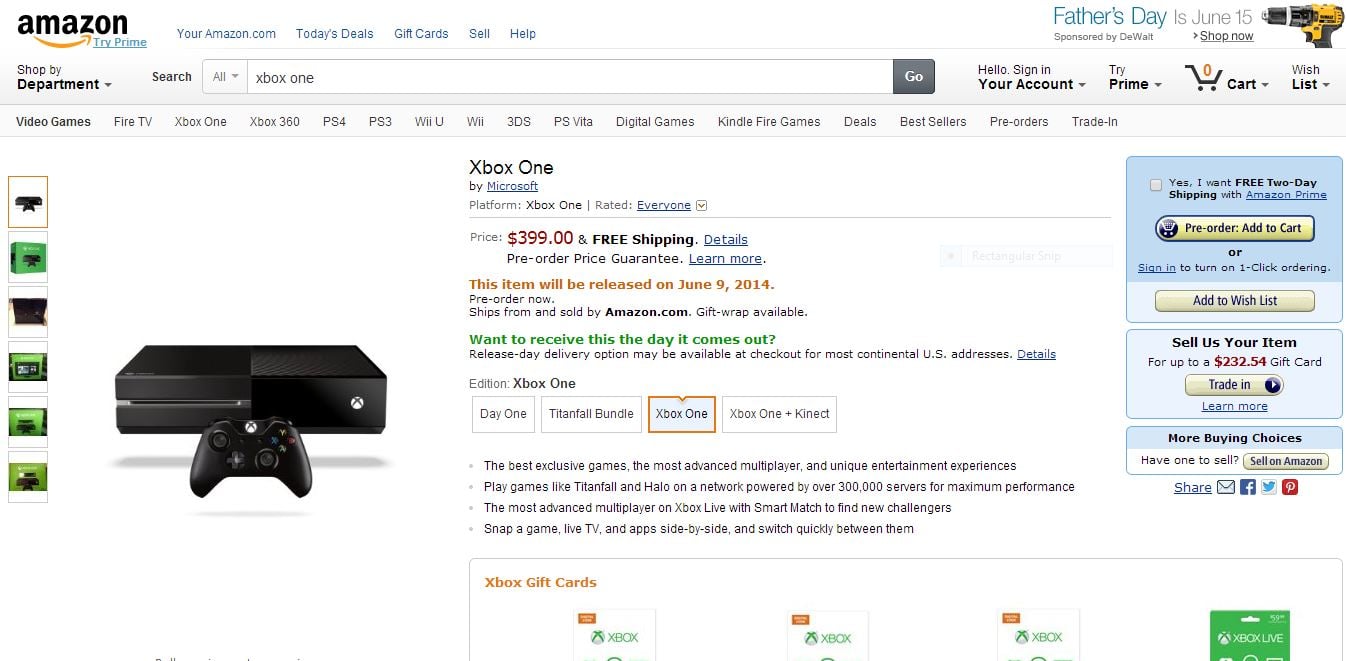Viewport: 1346px width, 661px height.
Task: Click into the search input field
Action: point(569,77)
